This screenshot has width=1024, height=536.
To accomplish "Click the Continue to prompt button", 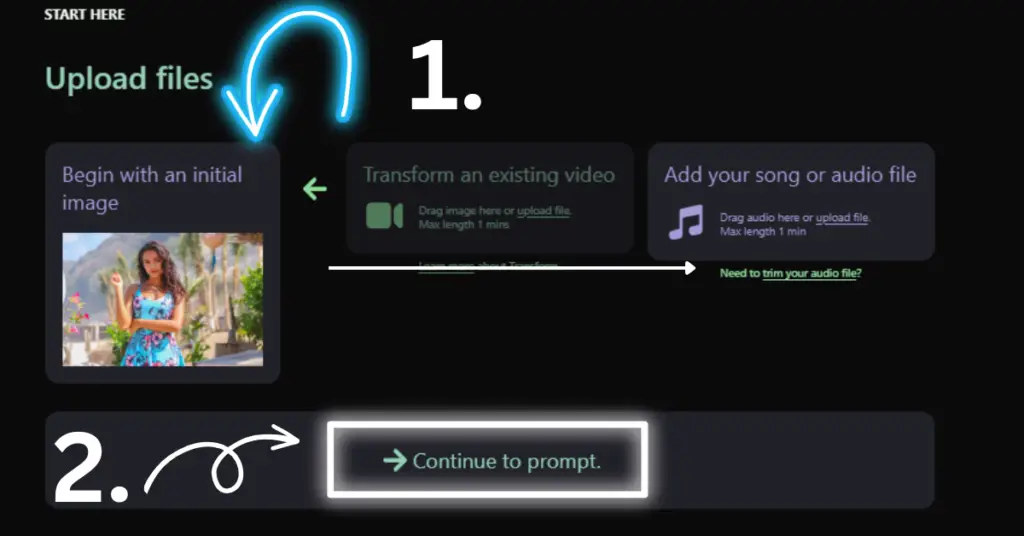I will click(488, 460).
